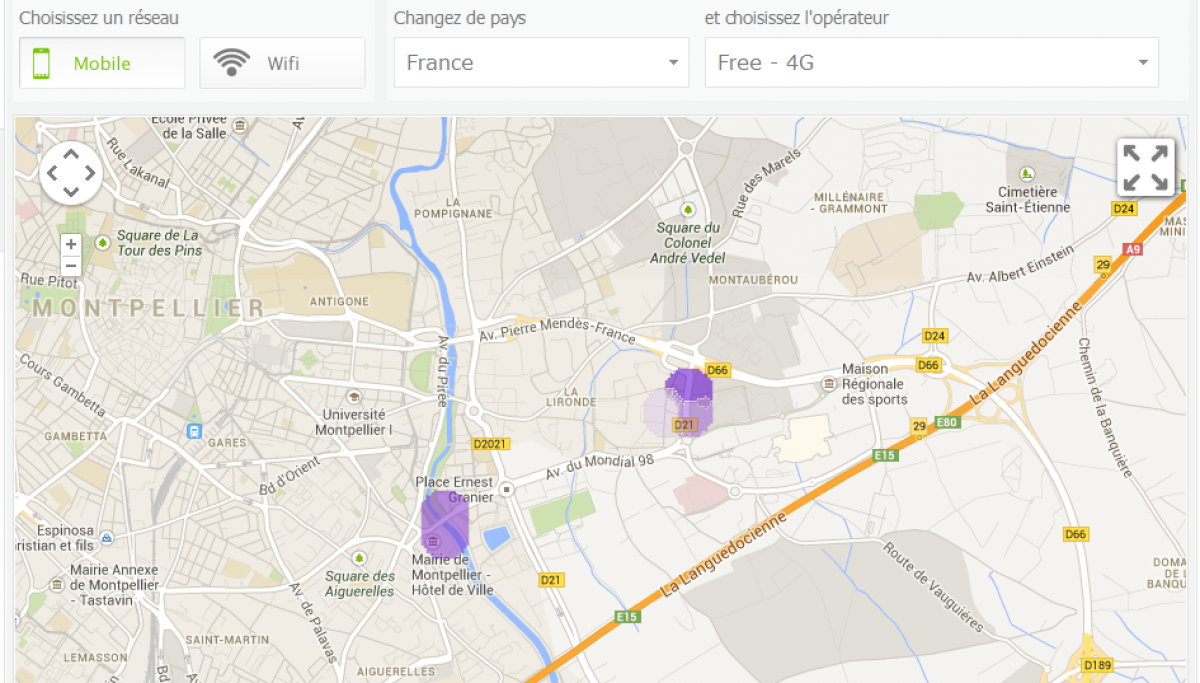Pan the map right with the arrow control
Screen dimensions: 1200x683
point(91,173)
